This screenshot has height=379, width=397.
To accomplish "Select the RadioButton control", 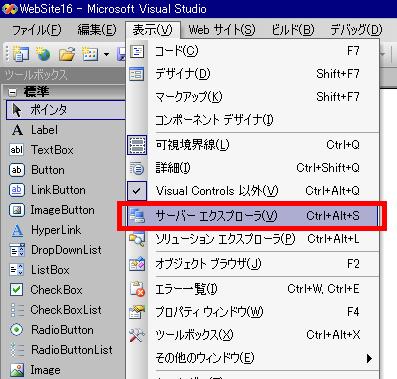I will (x=66, y=330).
